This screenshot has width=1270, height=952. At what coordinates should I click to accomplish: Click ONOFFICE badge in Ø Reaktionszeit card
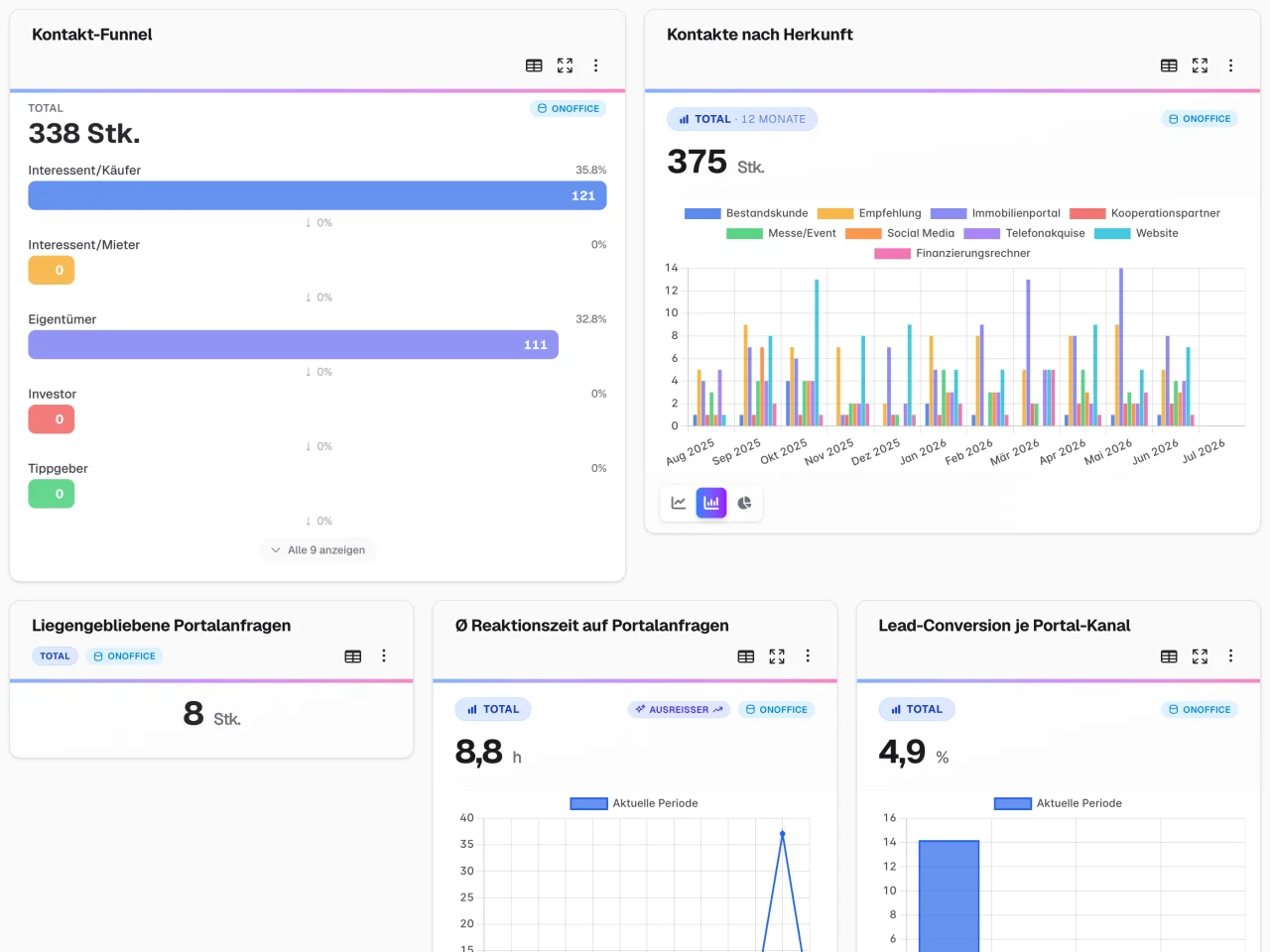[x=776, y=710]
